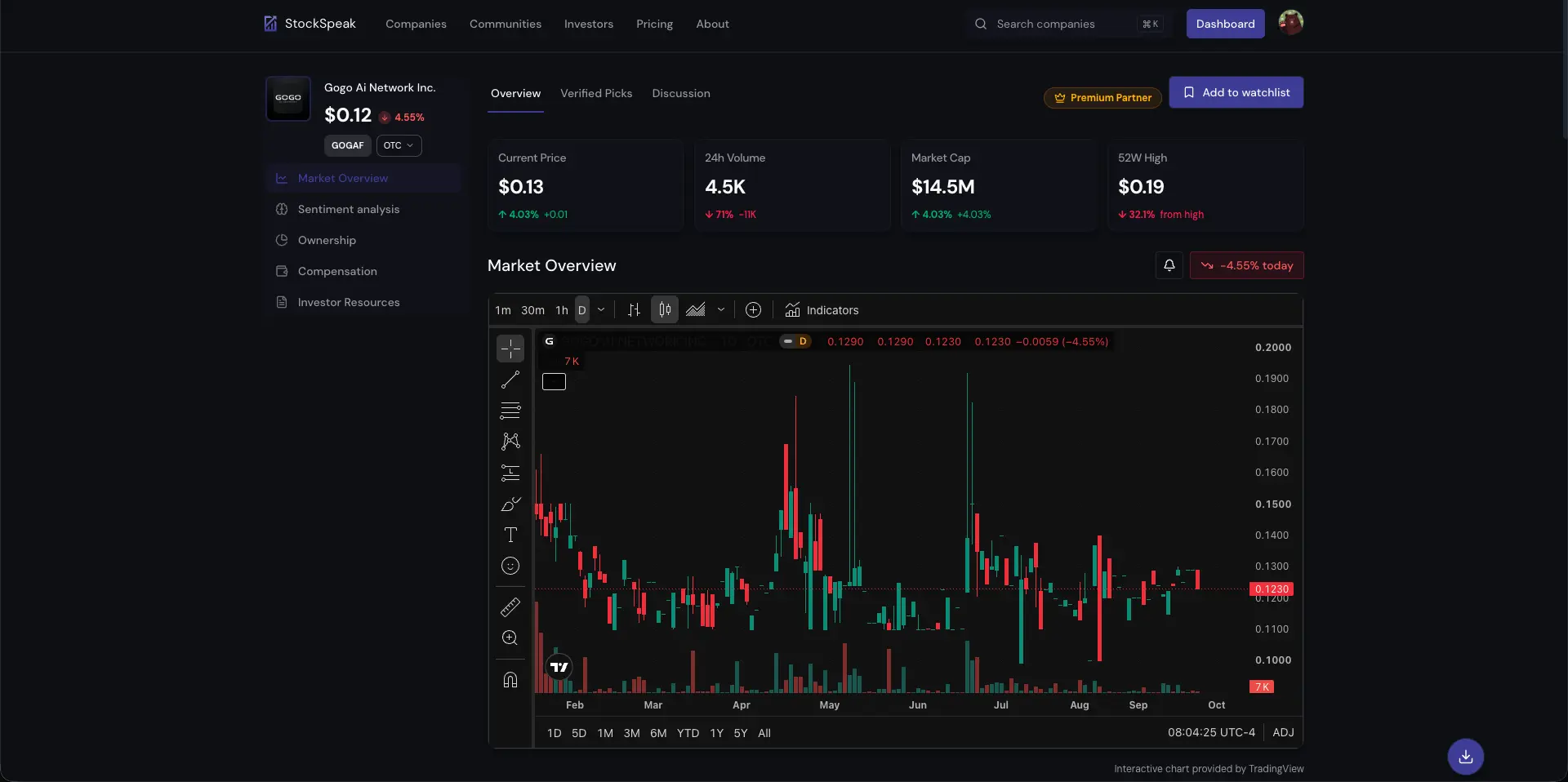1568x782 pixels.
Task: Click the Dashboard button
Action: [x=1225, y=24]
